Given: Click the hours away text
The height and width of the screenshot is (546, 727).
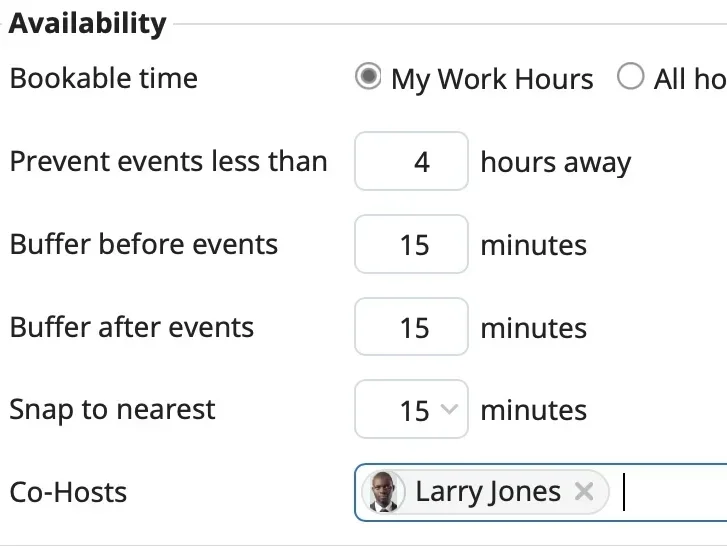Looking at the screenshot, I should (x=555, y=162).
